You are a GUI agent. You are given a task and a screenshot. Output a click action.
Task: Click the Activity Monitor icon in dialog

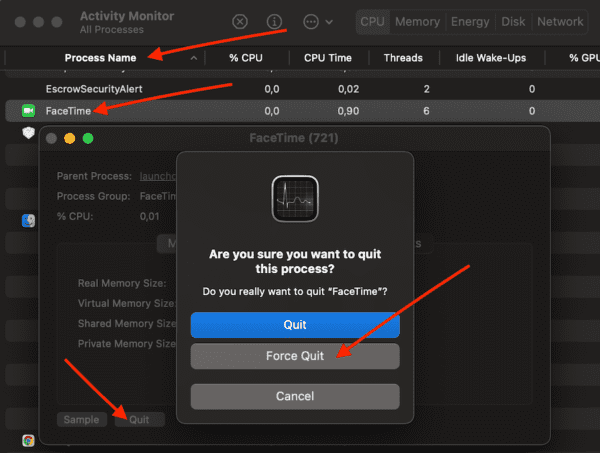point(295,199)
